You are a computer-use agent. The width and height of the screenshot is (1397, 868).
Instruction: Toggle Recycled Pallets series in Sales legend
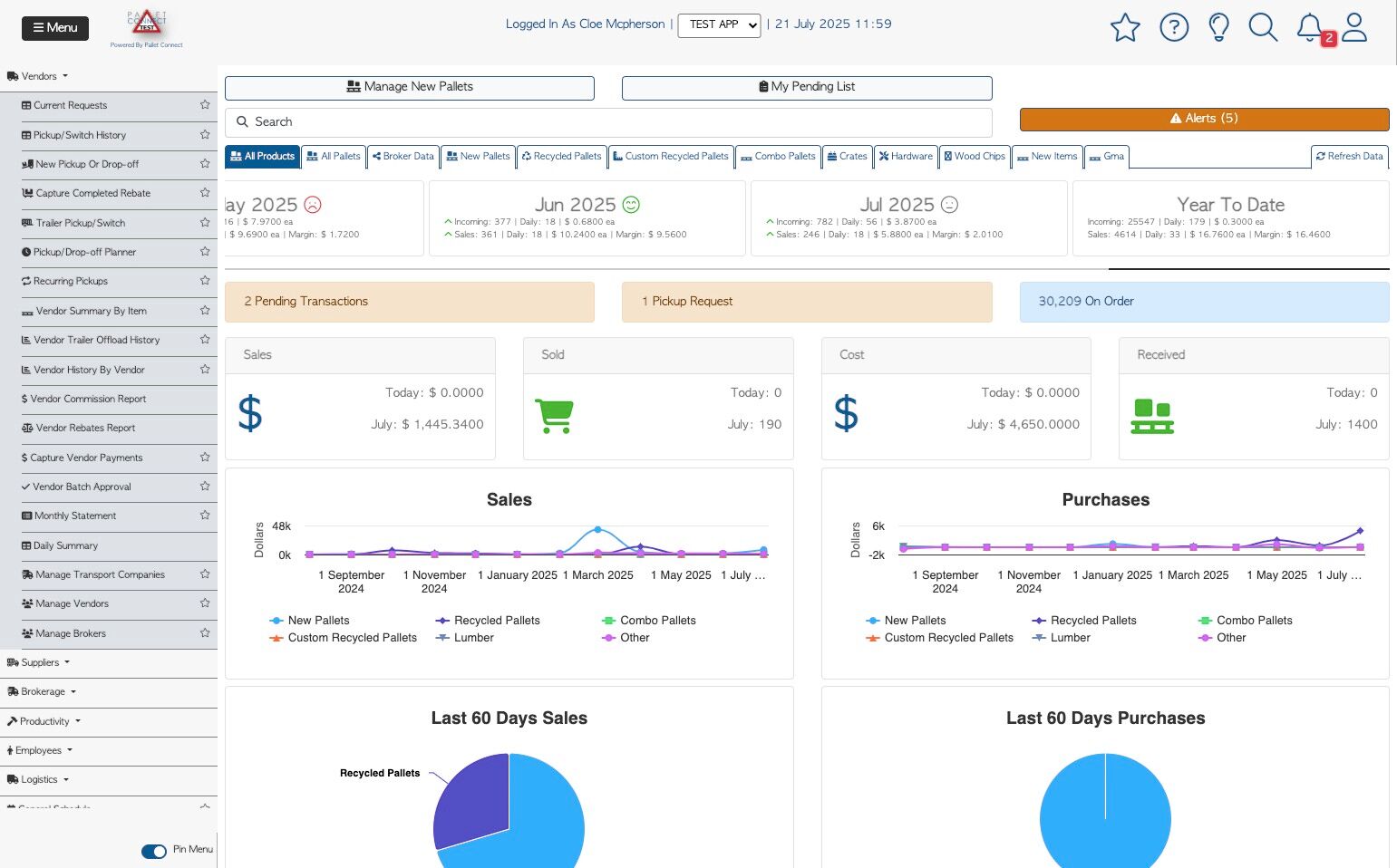click(488, 621)
